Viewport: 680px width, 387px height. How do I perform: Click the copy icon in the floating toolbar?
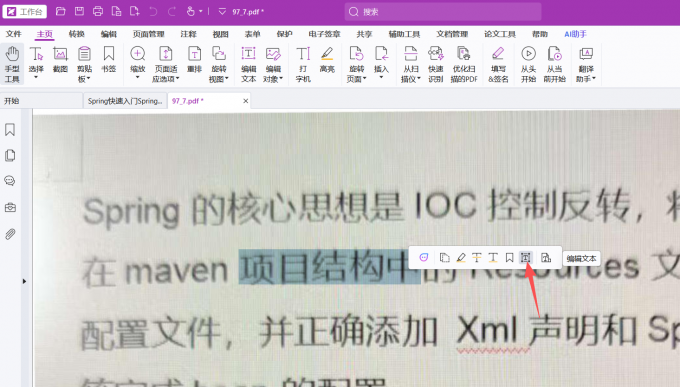(x=445, y=258)
